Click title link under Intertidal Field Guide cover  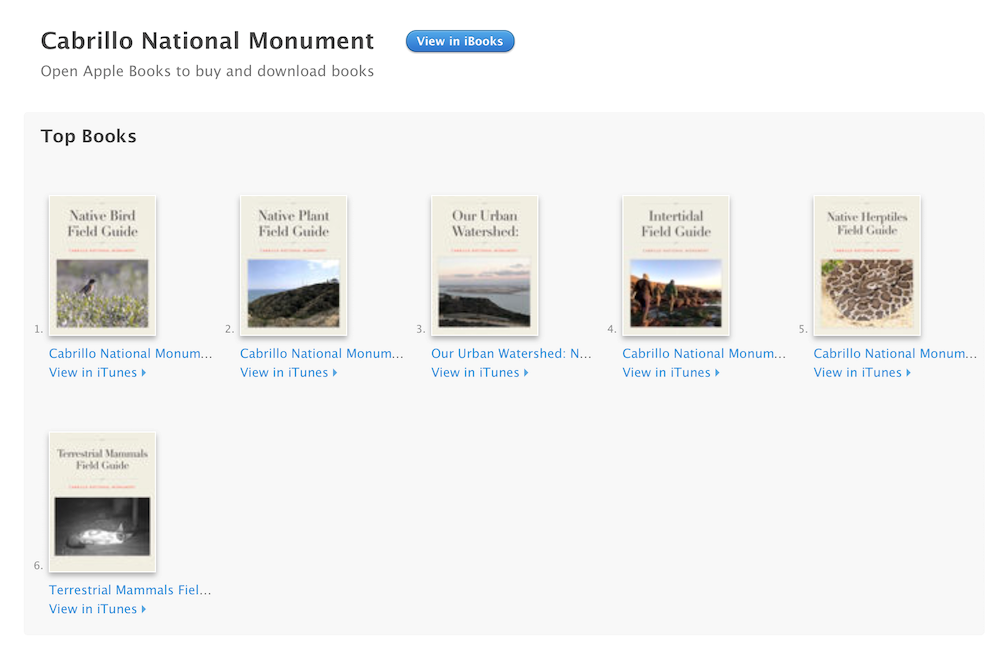click(x=703, y=353)
